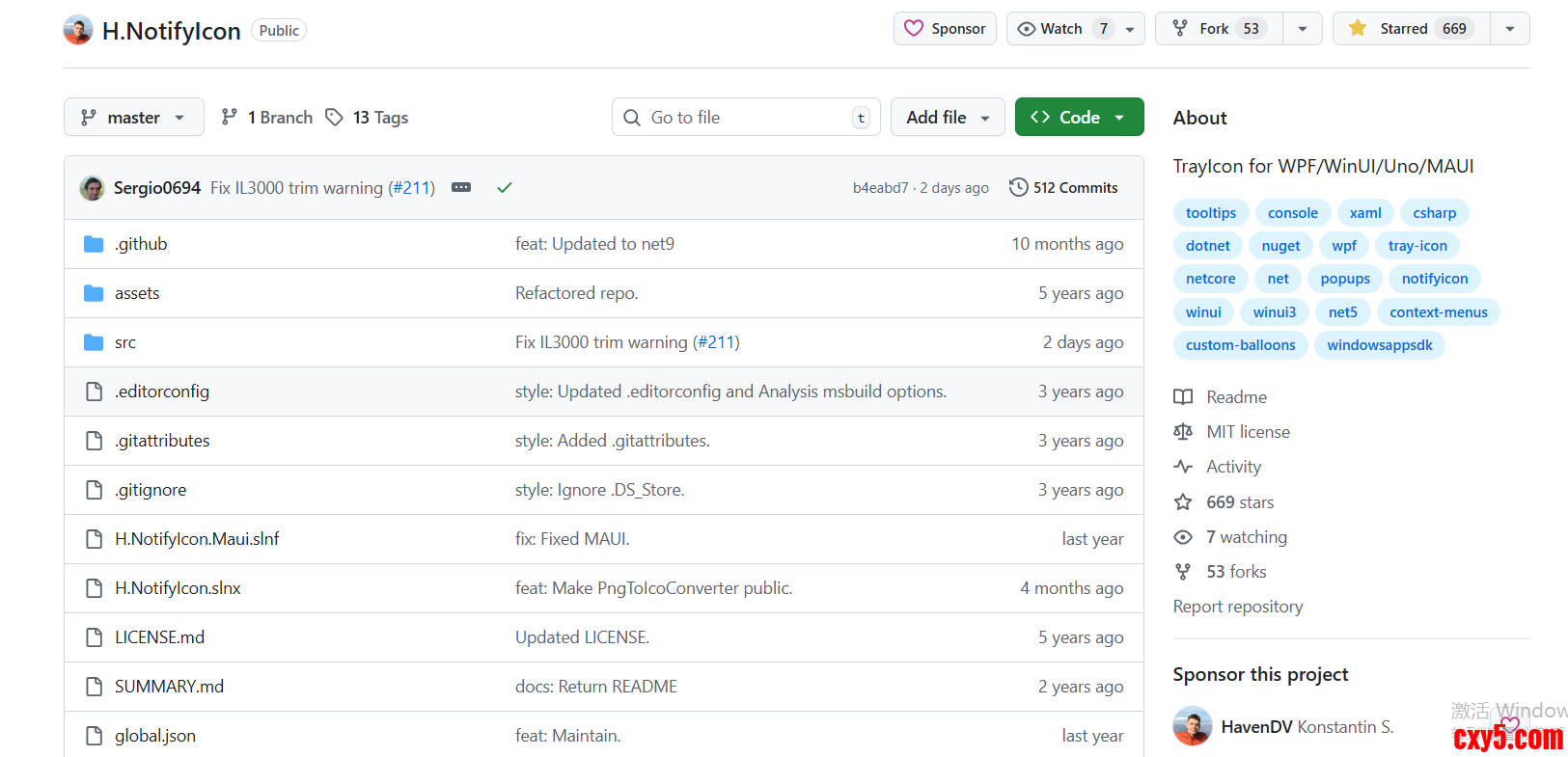Open the .github folder
This screenshot has height=757, width=1568.
141,244
